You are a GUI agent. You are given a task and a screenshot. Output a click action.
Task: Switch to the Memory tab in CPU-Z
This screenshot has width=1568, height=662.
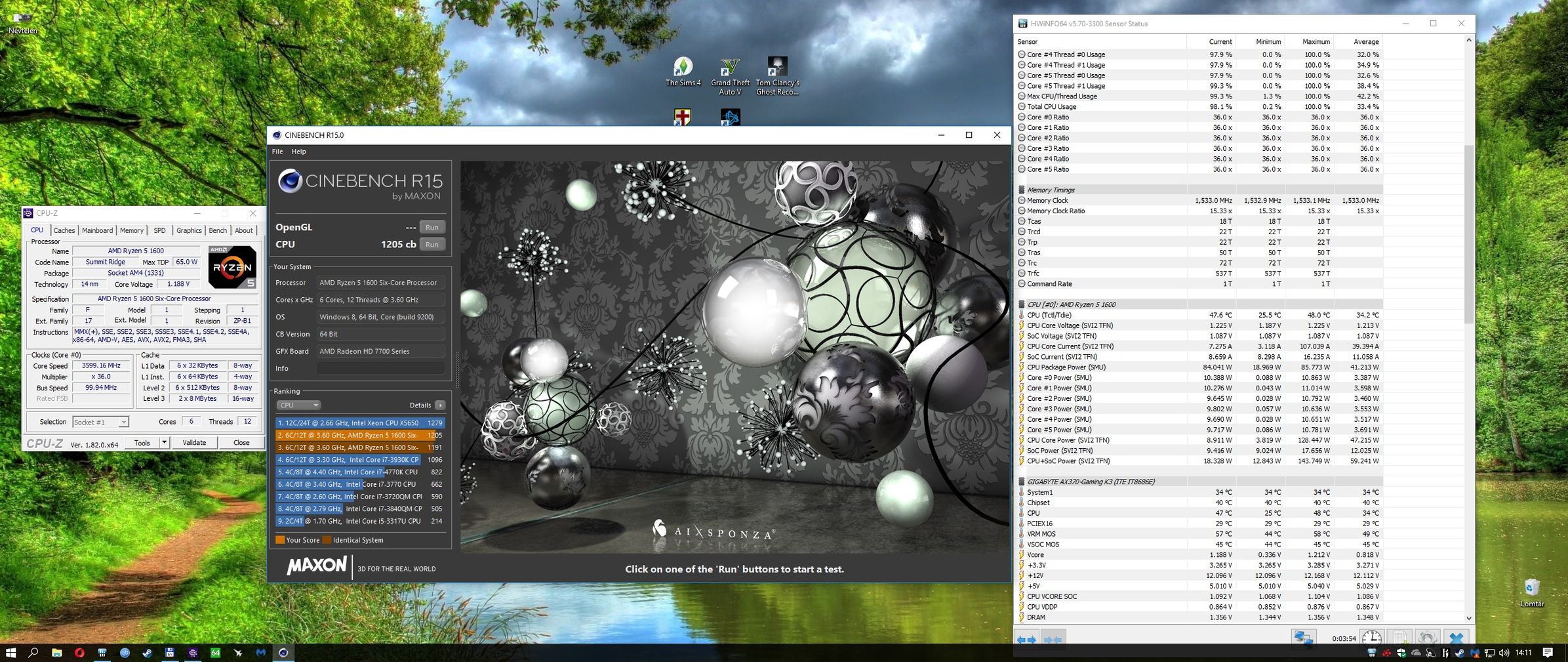point(131,230)
